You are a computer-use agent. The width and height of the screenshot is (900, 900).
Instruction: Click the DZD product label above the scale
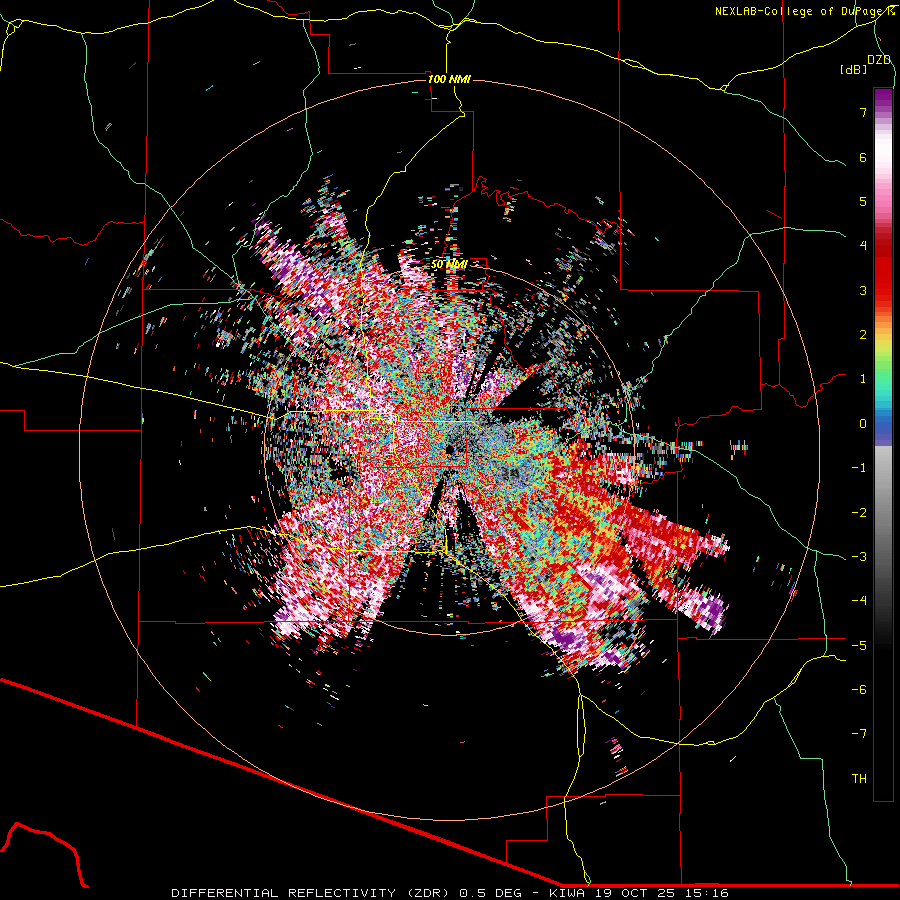coord(879,60)
